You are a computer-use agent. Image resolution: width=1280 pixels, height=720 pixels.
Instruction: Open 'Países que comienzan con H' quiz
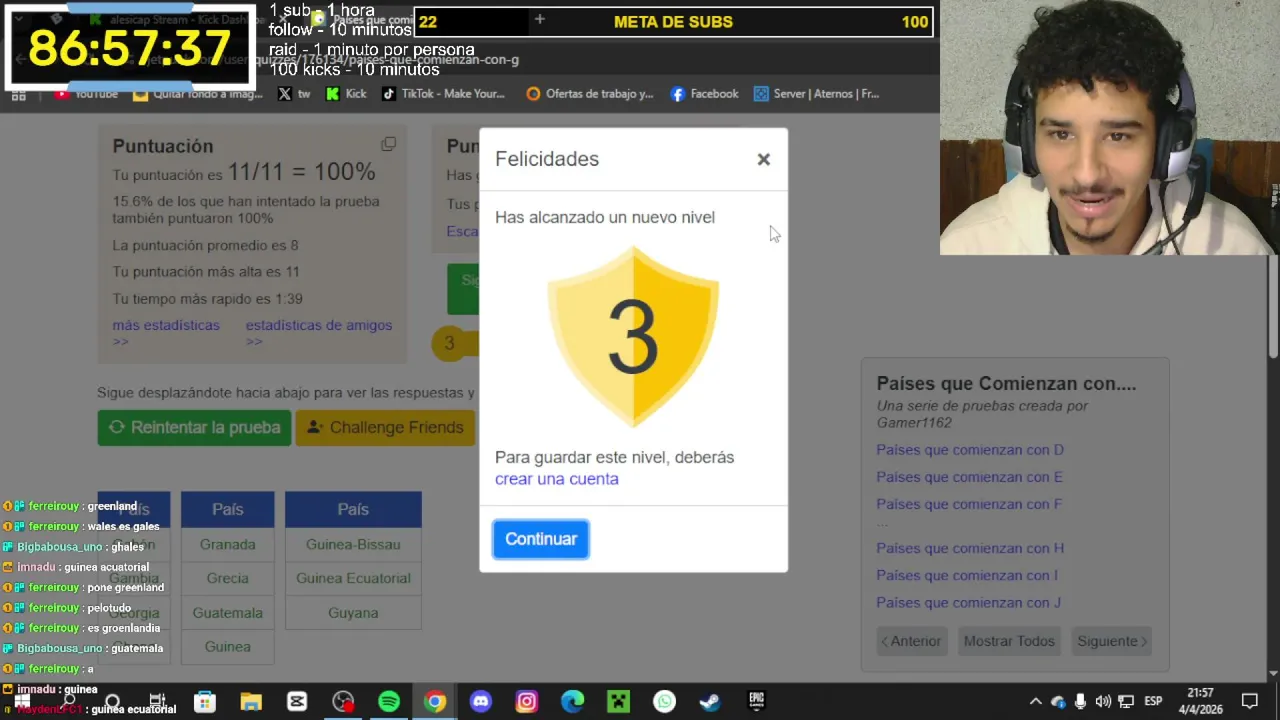point(970,548)
